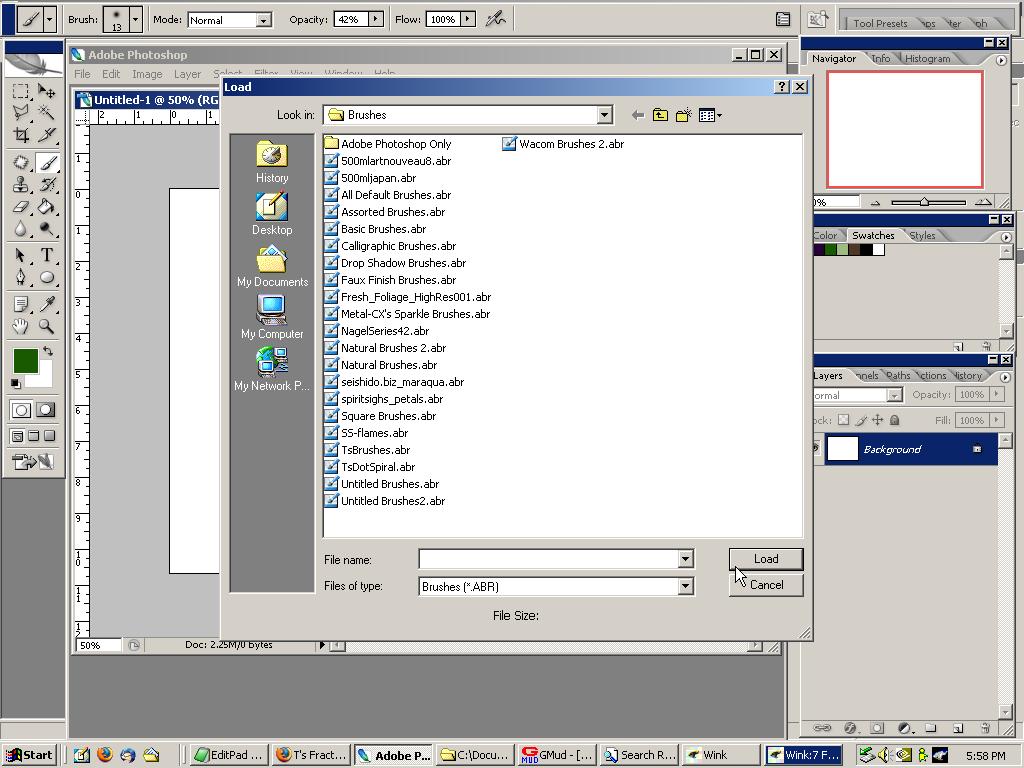
Task: Switch to the Swatches tab
Action: [874, 235]
